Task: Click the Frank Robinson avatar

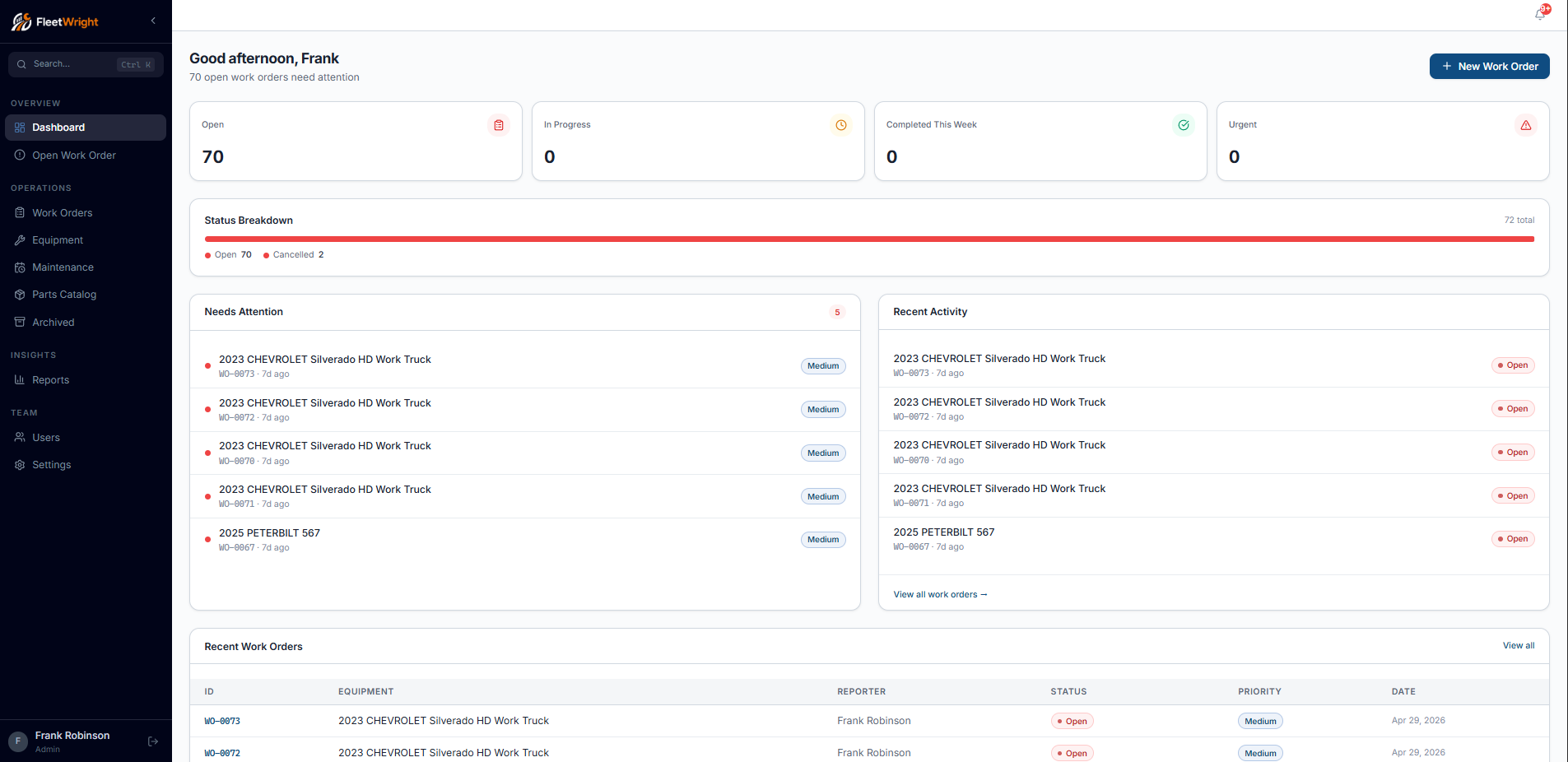Action: (x=18, y=741)
